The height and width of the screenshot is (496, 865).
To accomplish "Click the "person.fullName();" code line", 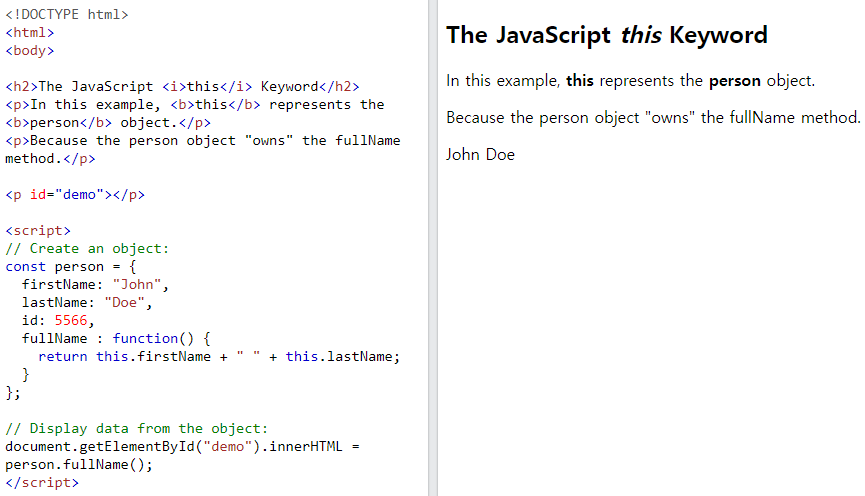I will pyautogui.click(x=79, y=465).
